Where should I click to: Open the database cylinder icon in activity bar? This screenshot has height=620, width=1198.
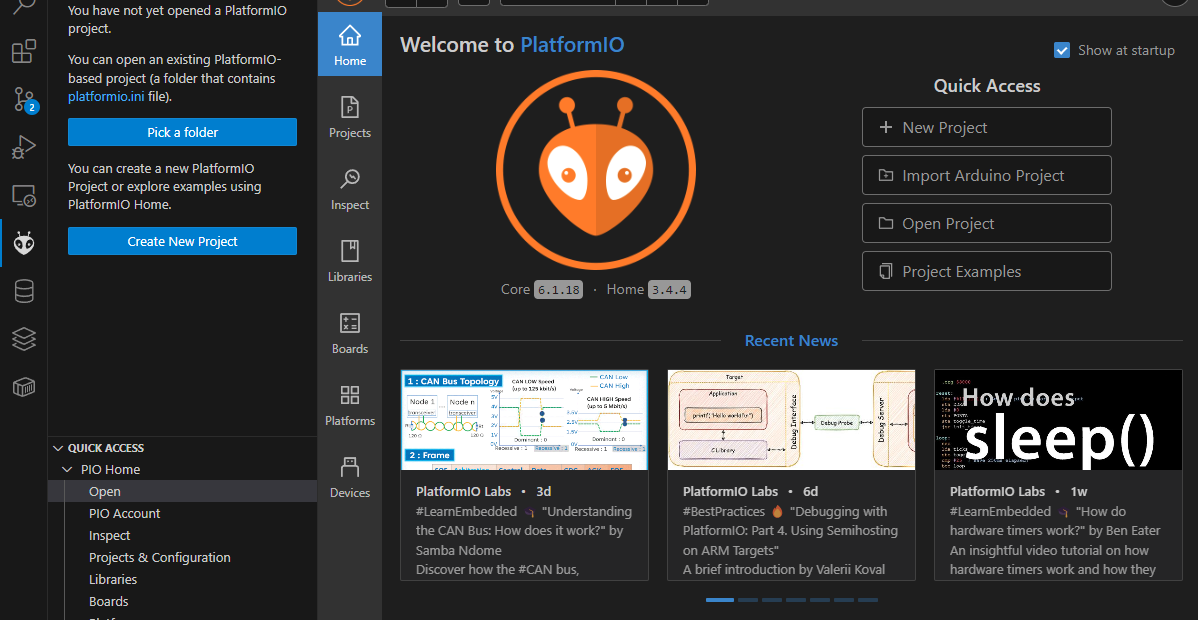tap(24, 291)
